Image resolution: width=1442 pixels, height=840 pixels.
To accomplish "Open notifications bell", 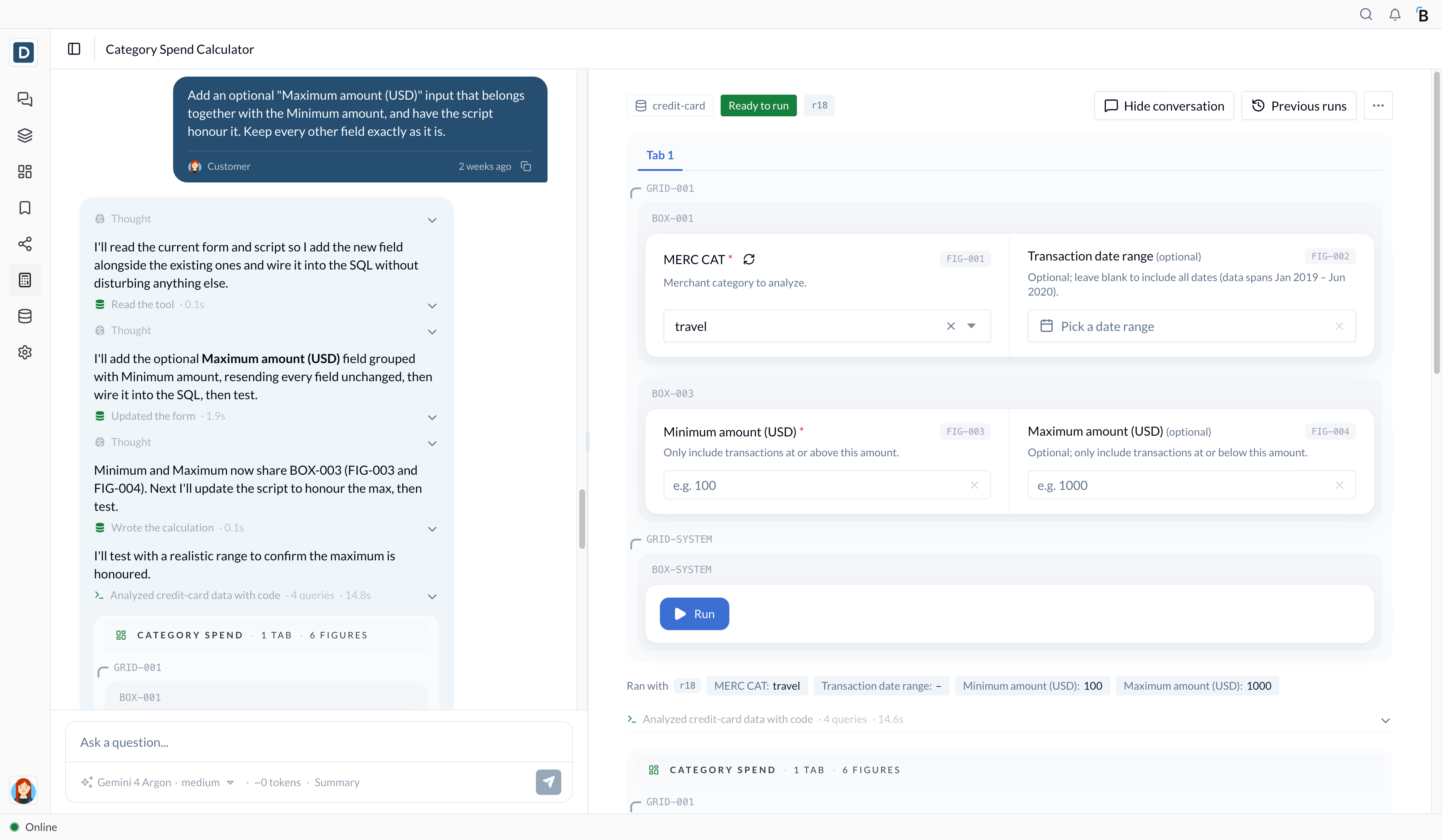I will click(1395, 14).
